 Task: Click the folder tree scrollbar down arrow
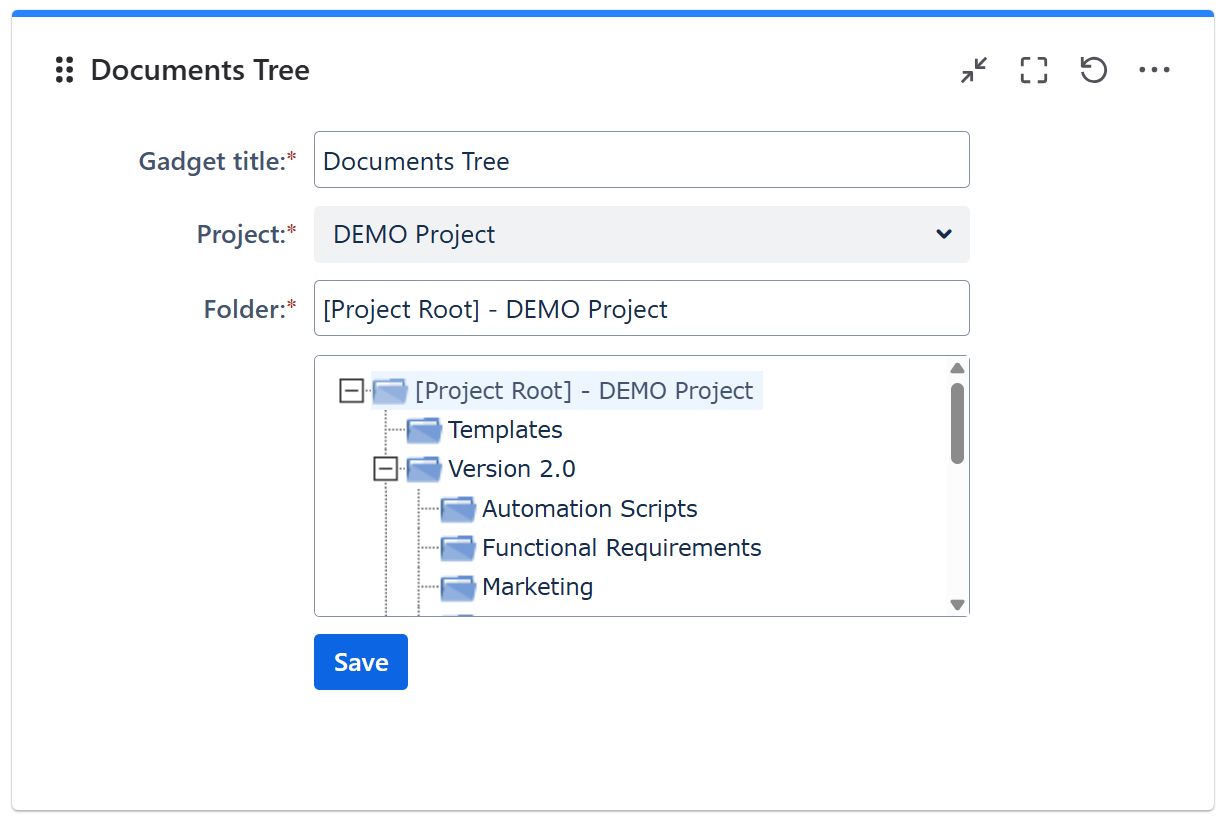tap(957, 604)
